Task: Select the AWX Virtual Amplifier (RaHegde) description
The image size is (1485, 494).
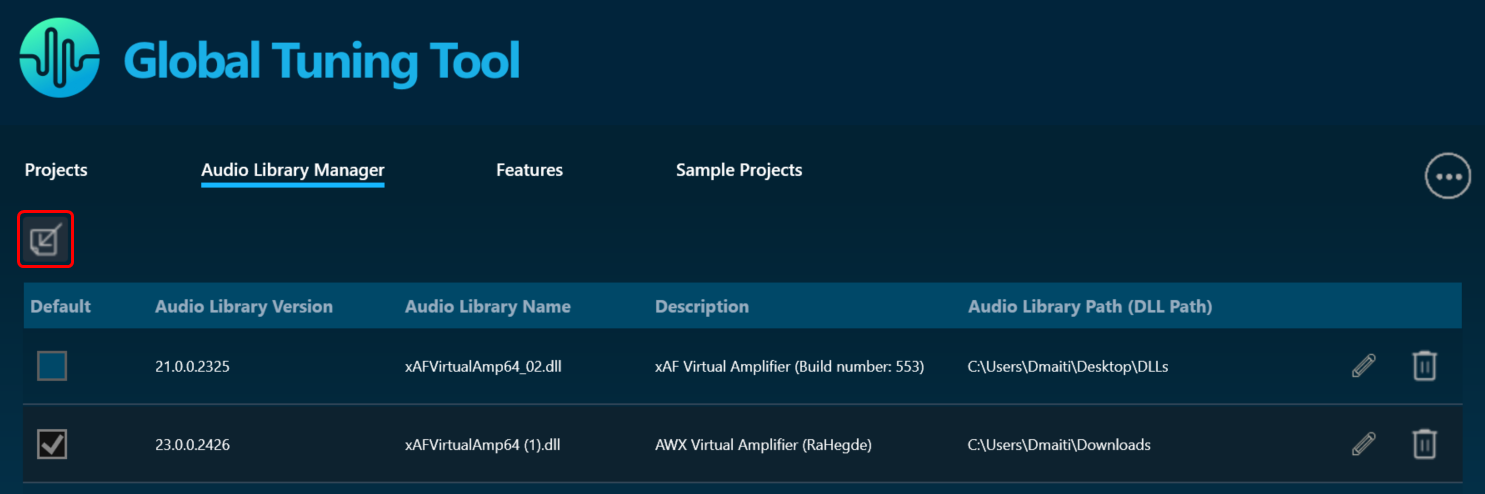Action: [x=763, y=445]
